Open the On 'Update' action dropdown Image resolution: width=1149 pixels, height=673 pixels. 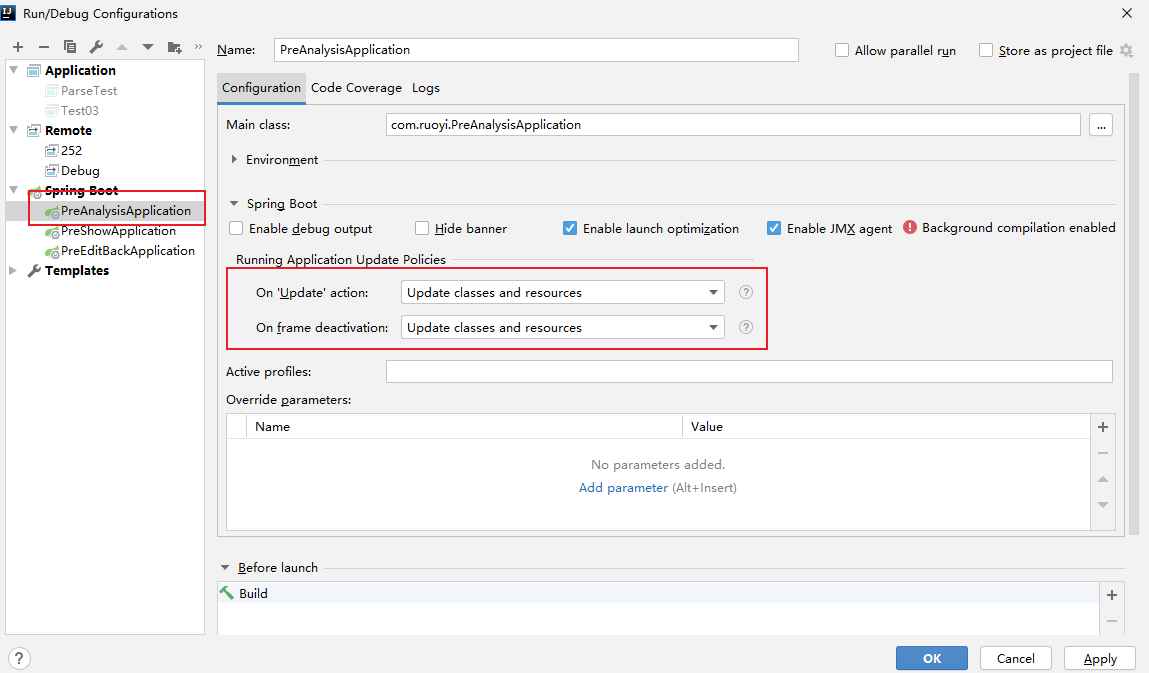(562, 293)
